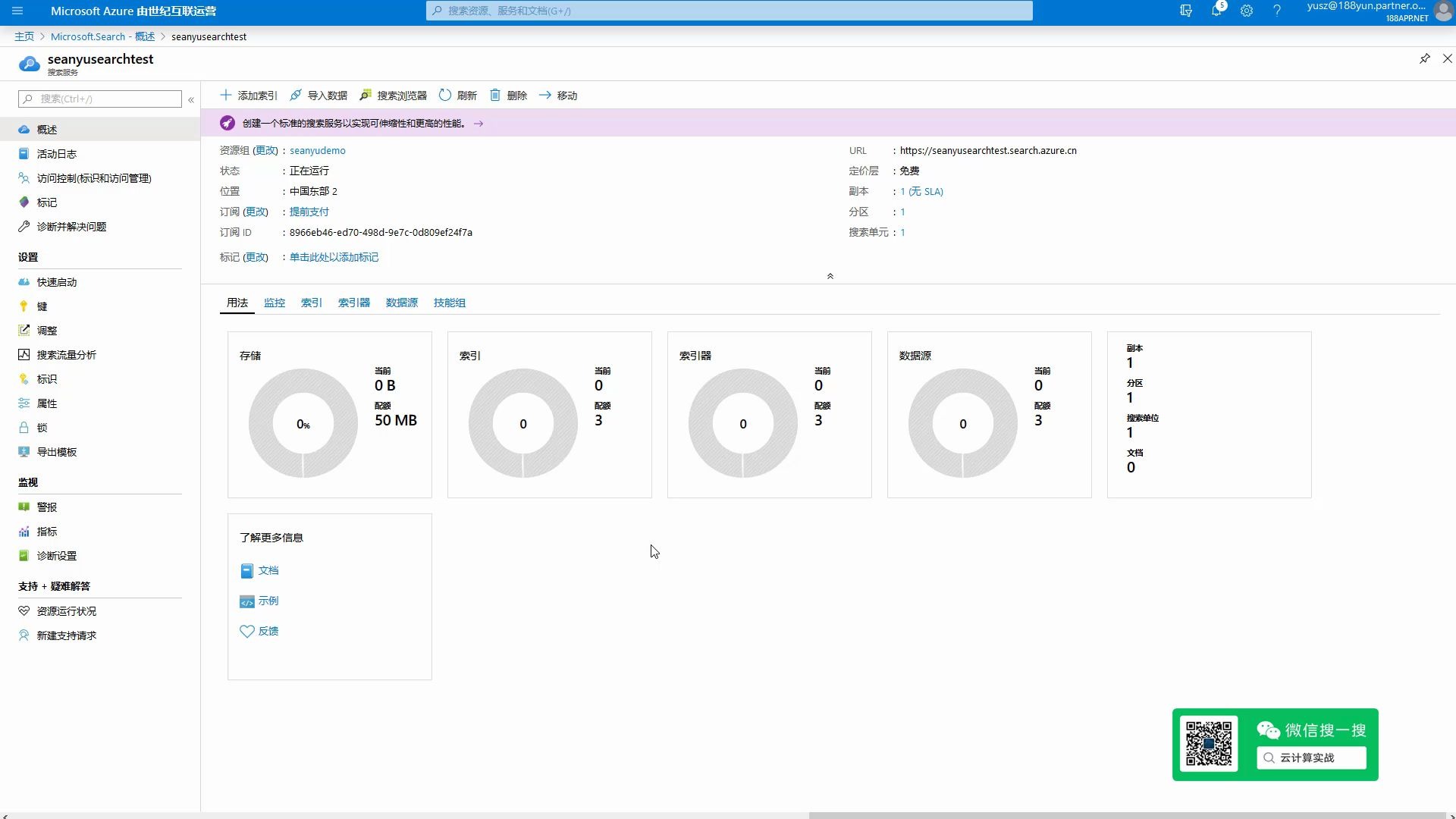Click the refresh icon

click(x=445, y=95)
